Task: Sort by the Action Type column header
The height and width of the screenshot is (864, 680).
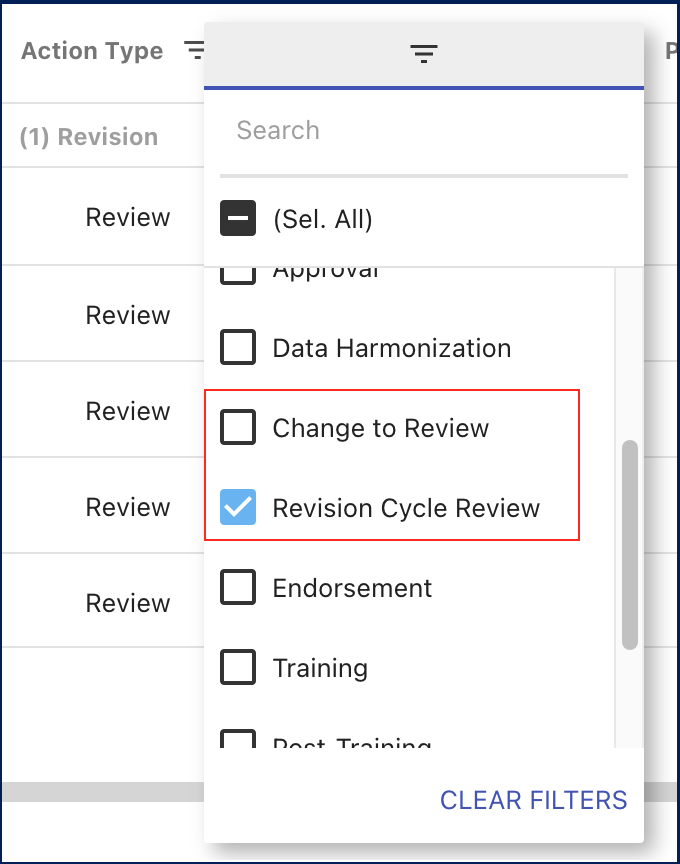Action: pos(92,51)
